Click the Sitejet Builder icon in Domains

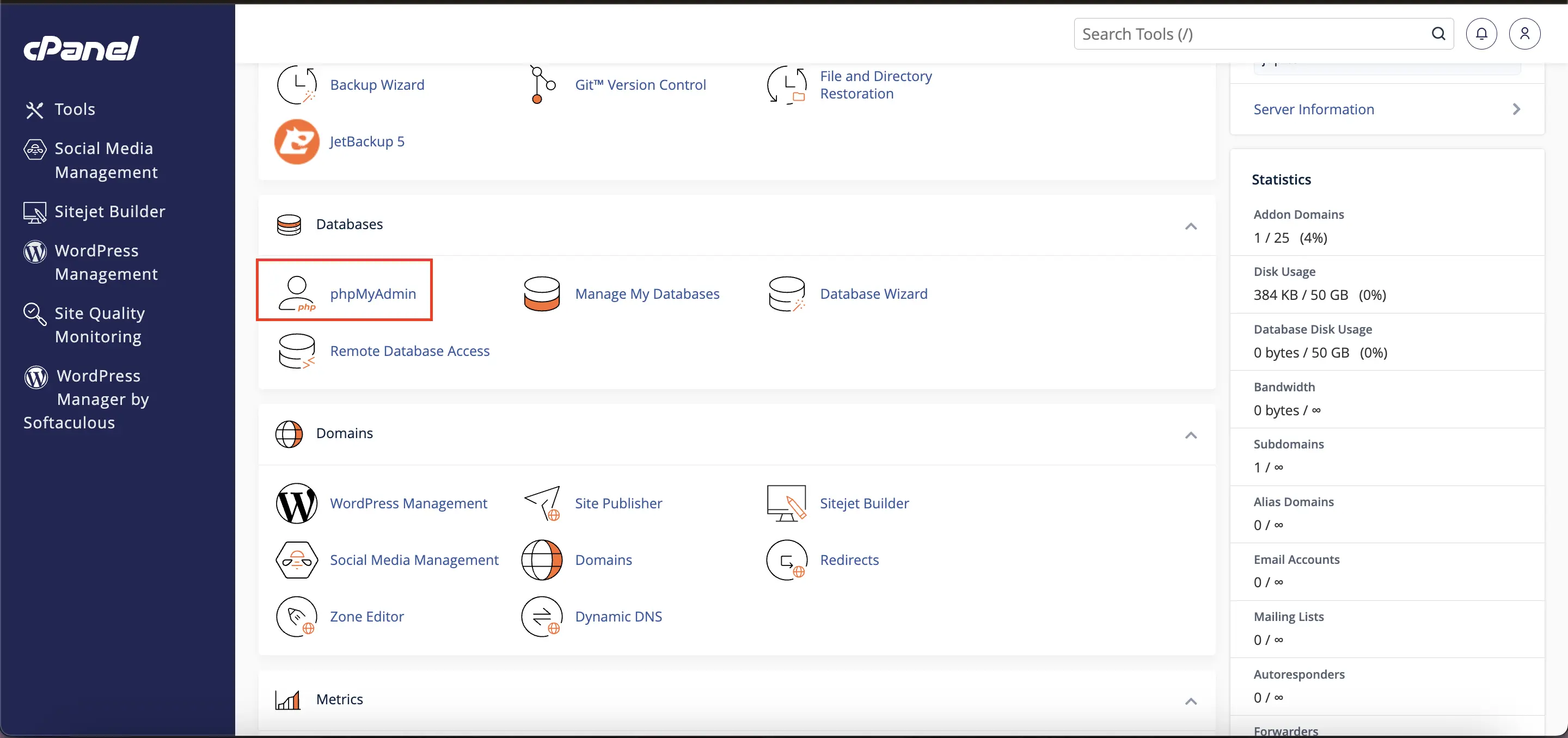[786, 503]
